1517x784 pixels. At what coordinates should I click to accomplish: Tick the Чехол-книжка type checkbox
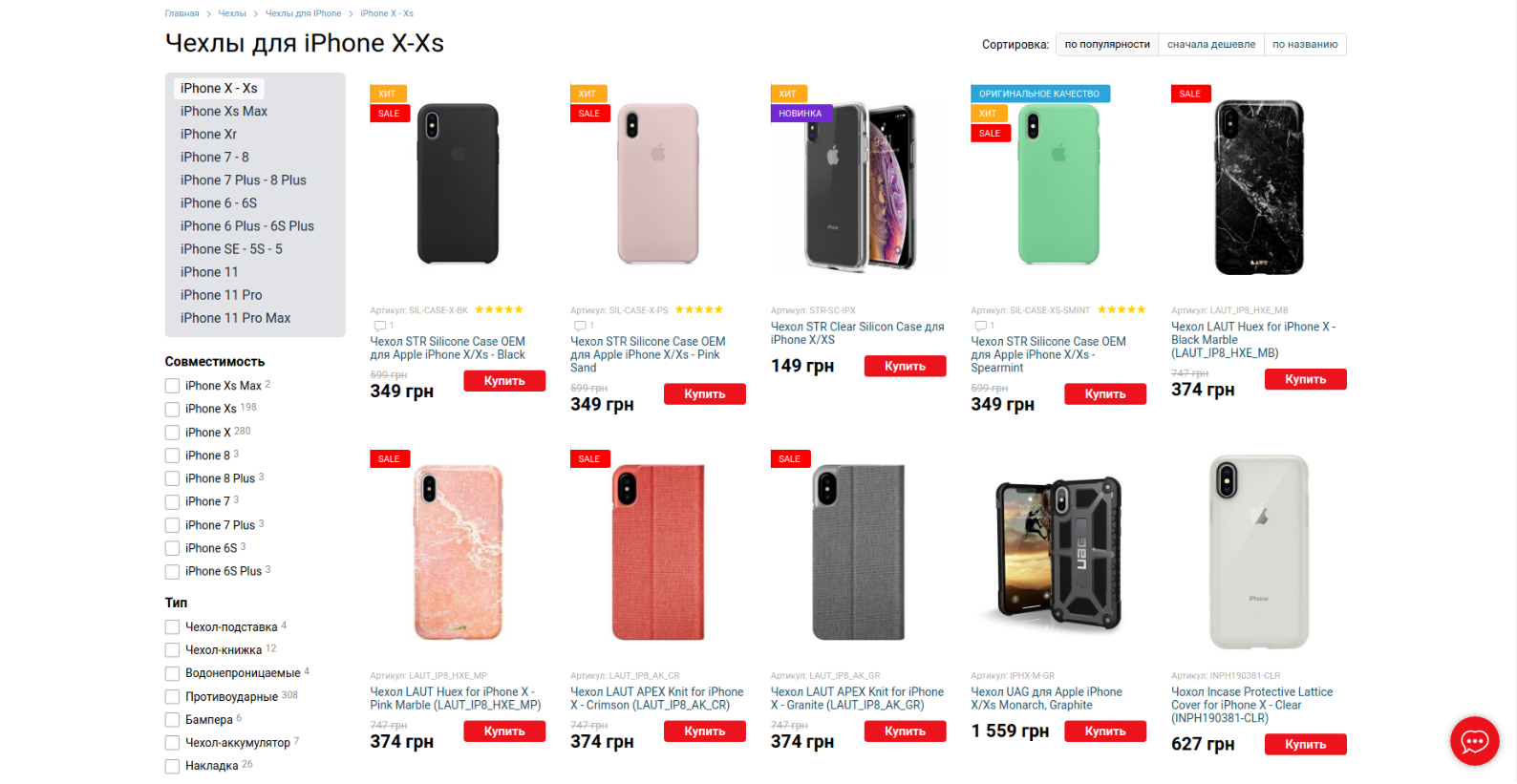tap(172, 650)
